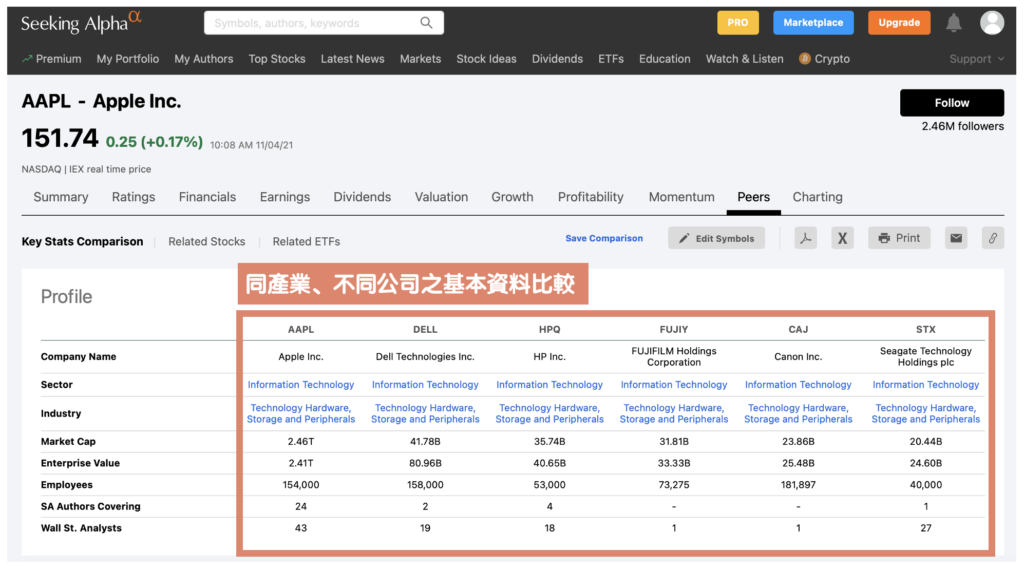Open Markets menu item

point(421,59)
